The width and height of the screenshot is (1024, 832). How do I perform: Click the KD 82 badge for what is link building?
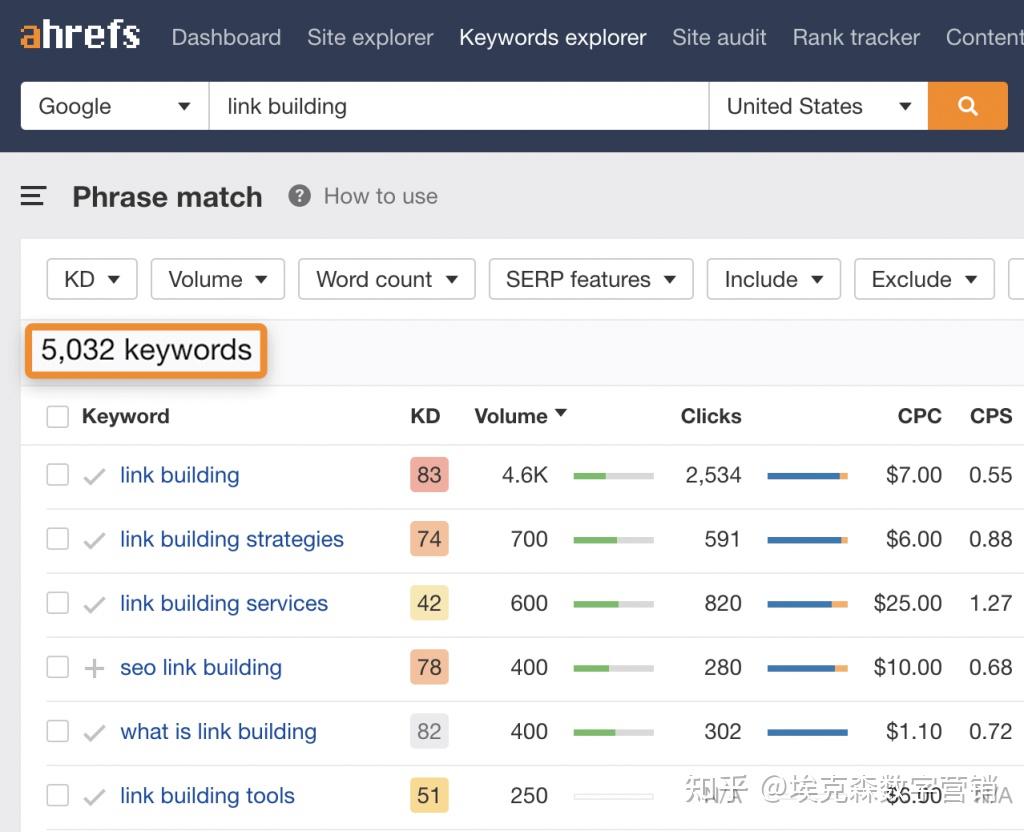click(x=429, y=731)
